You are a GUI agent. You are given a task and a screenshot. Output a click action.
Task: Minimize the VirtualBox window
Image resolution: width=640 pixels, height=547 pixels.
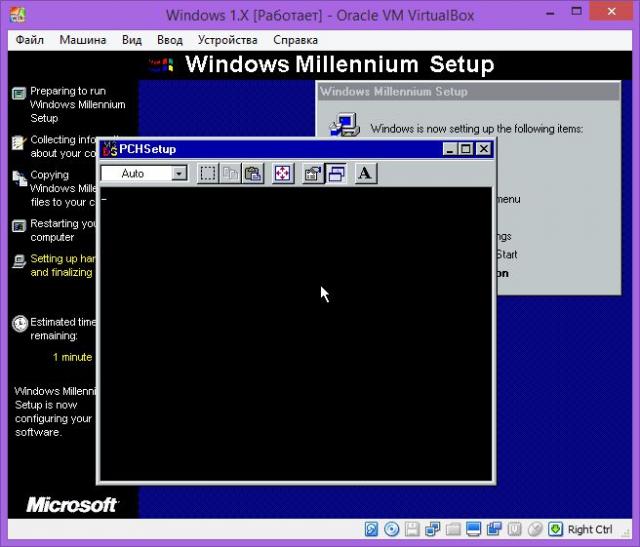550,13
